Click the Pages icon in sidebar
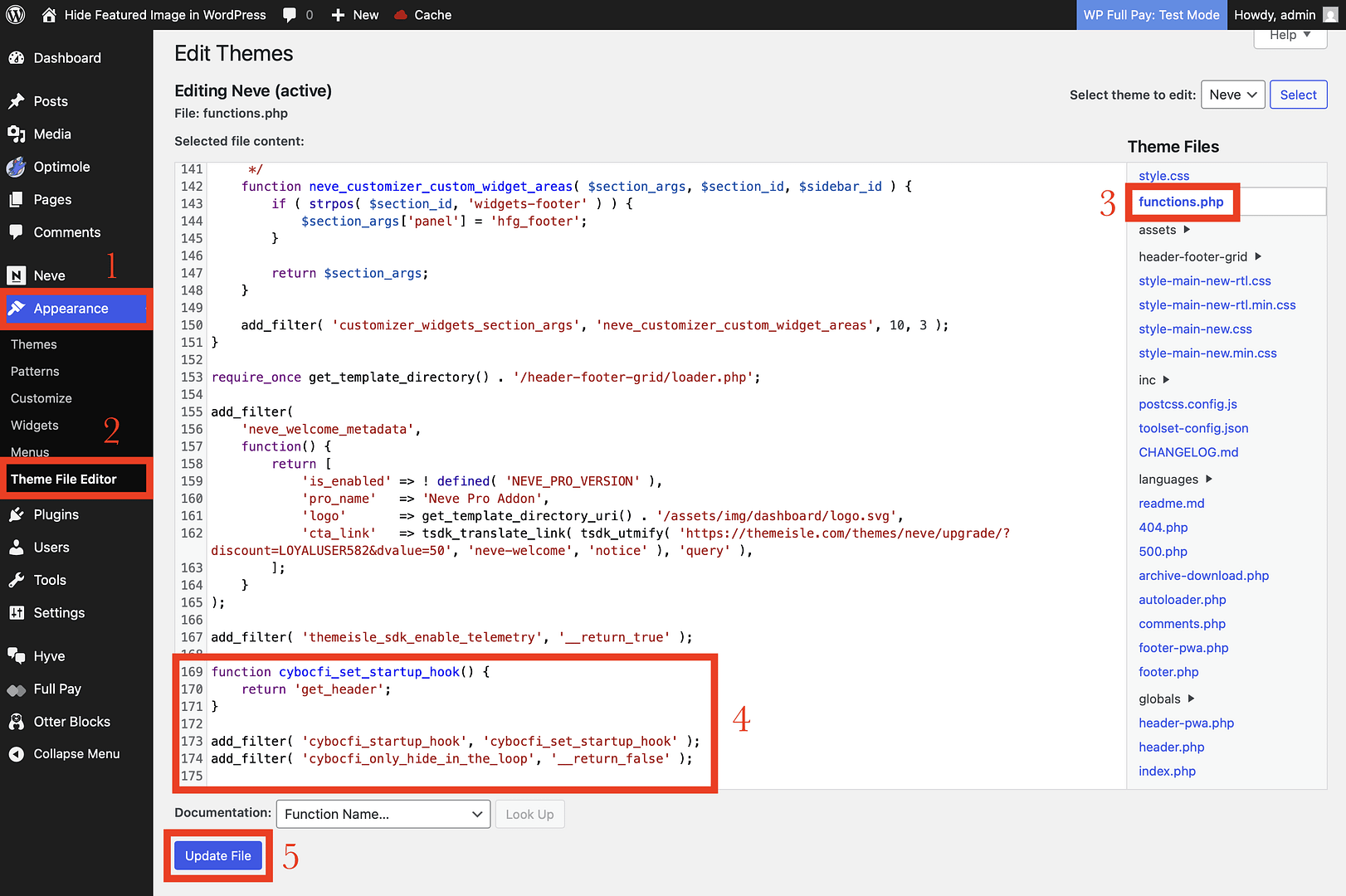Image resolution: width=1346 pixels, height=896 pixels. [17, 200]
